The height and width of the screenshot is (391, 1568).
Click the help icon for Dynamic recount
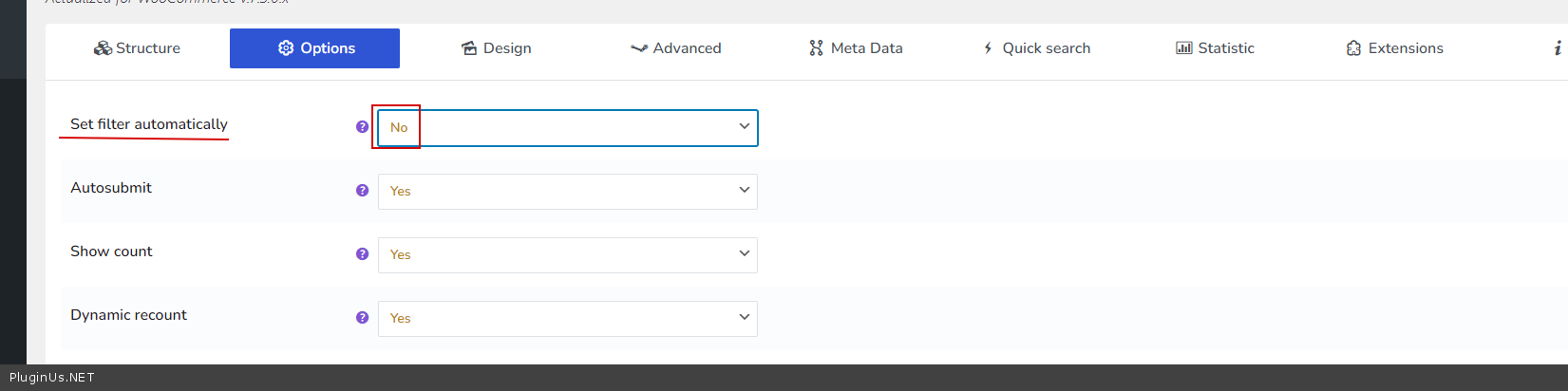click(362, 318)
